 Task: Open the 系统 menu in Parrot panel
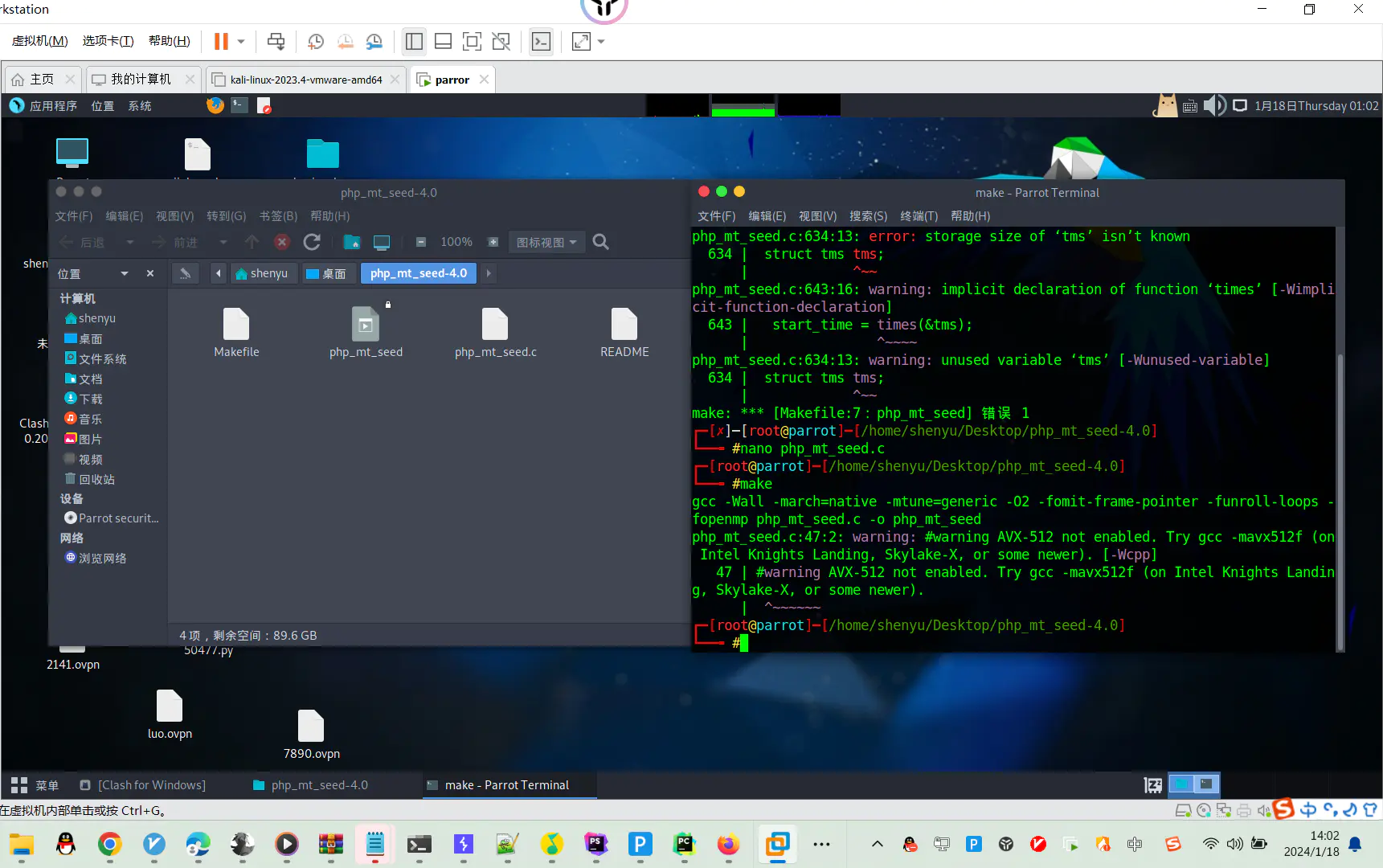[139, 106]
